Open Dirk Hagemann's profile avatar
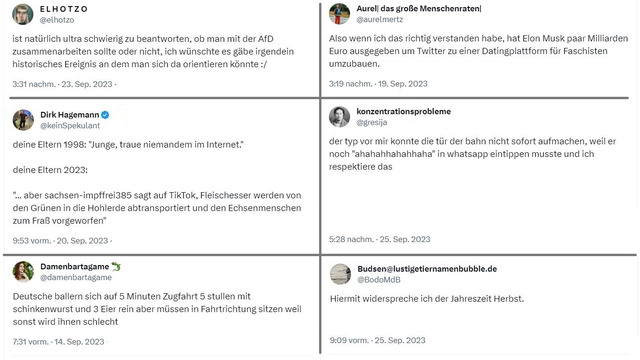The width and height of the screenshot is (640, 360). tap(23, 120)
